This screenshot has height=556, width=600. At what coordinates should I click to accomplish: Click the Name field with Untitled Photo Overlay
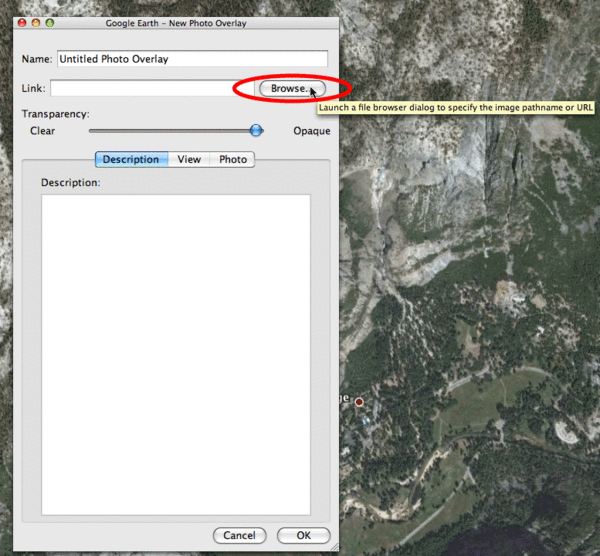pos(192,59)
